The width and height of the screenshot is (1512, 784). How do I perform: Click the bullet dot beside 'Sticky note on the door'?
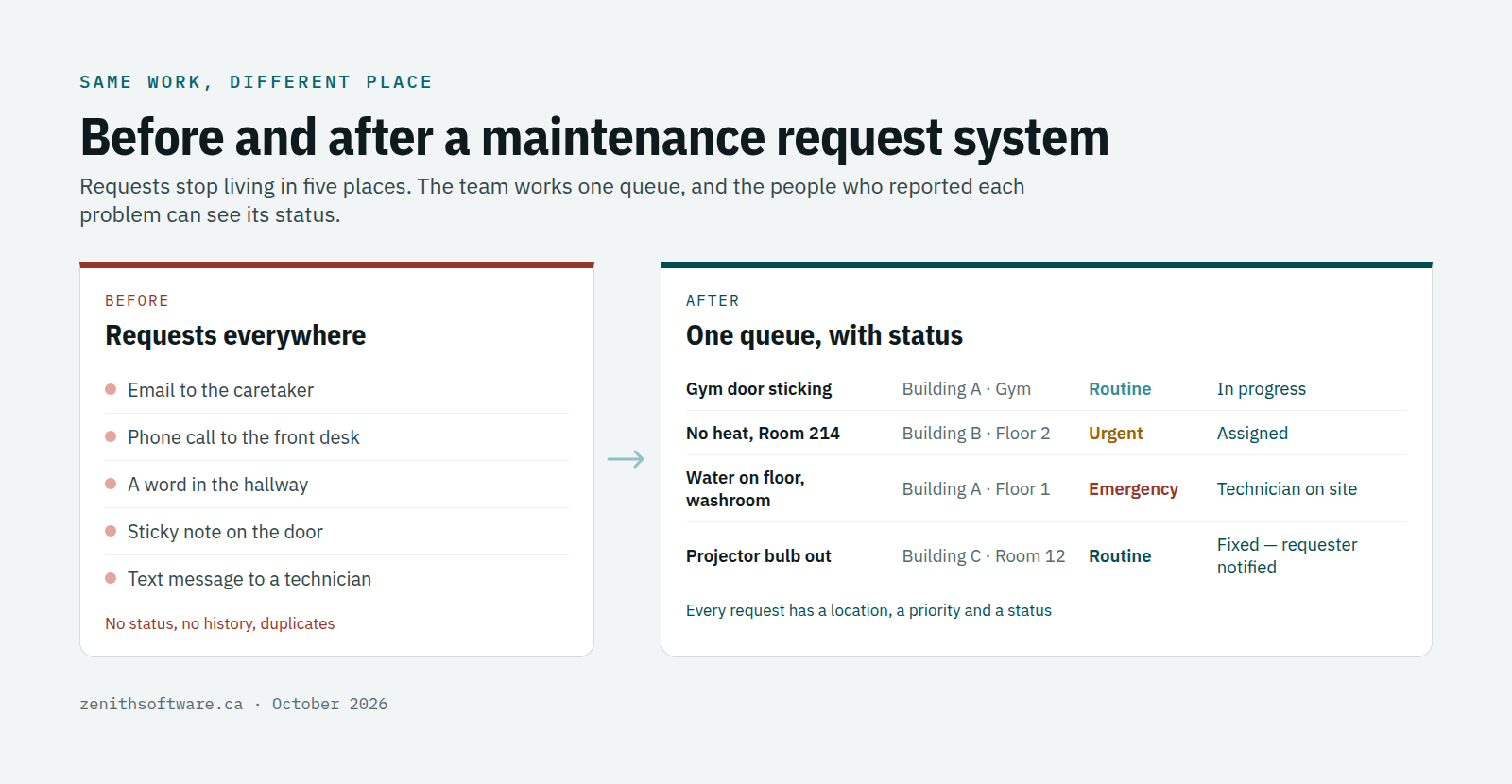tap(111, 531)
